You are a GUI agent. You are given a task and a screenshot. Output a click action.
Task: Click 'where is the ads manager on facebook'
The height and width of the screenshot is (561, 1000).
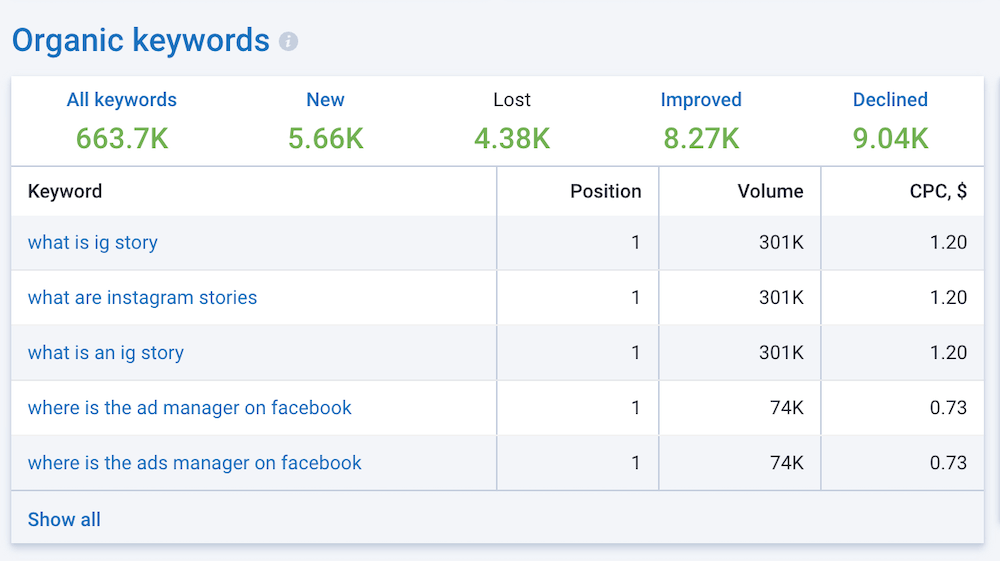point(195,463)
